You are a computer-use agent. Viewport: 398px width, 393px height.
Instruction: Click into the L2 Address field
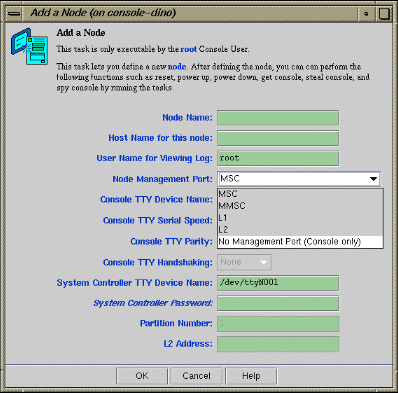(x=278, y=344)
